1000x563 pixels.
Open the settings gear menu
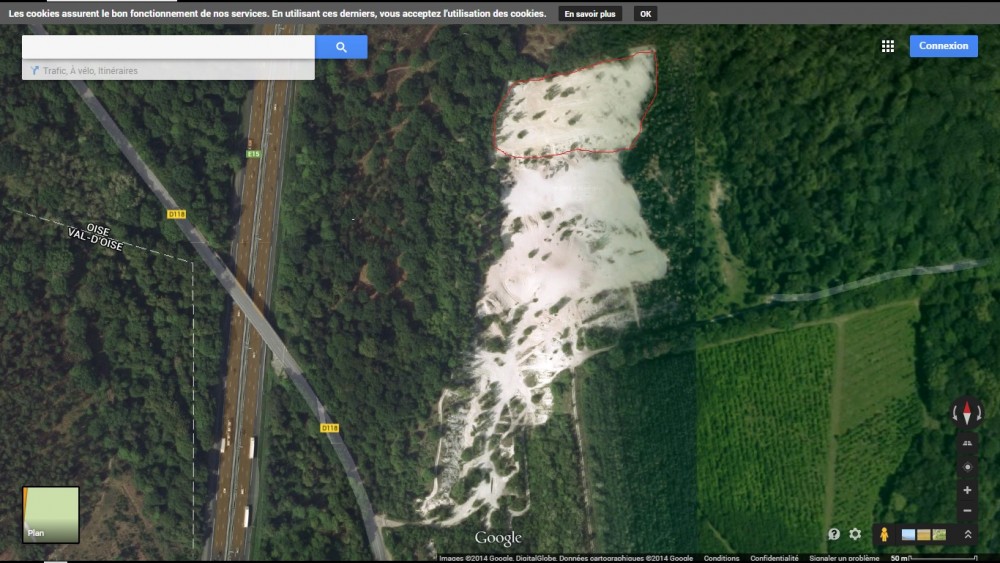(x=855, y=534)
